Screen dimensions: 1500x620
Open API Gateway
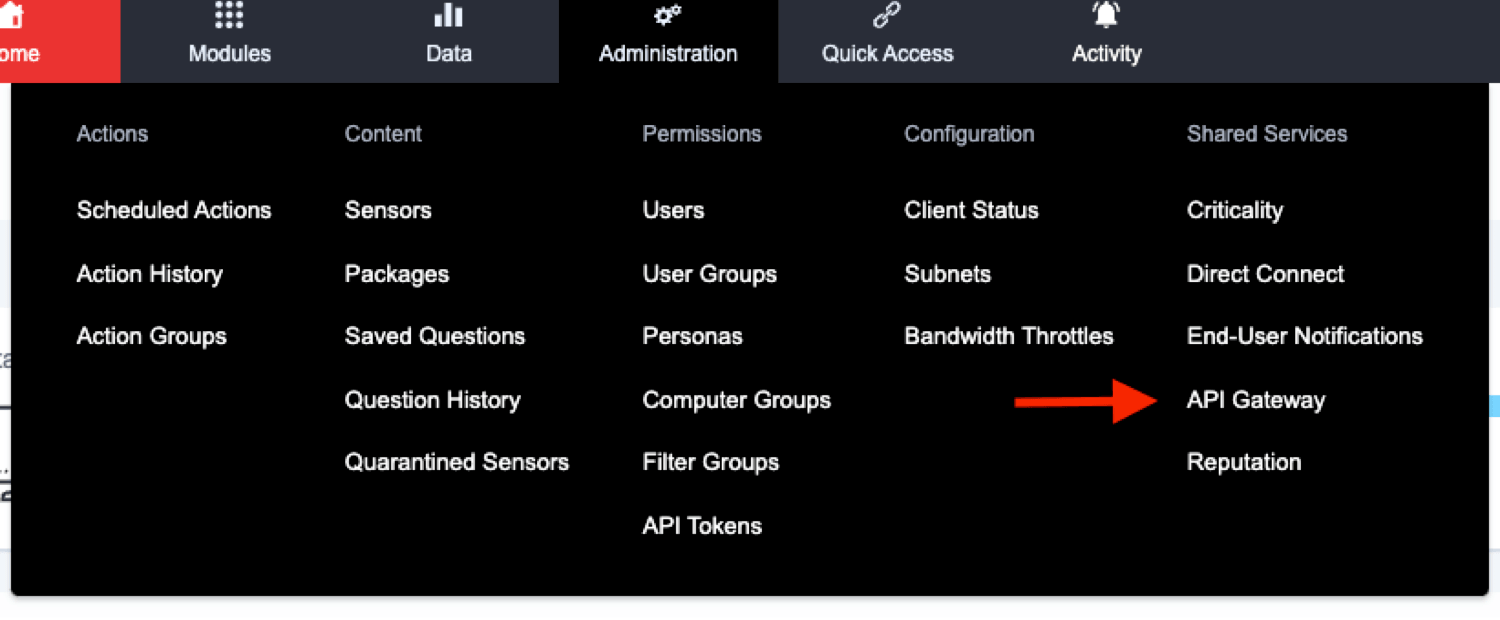pos(1256,400)
